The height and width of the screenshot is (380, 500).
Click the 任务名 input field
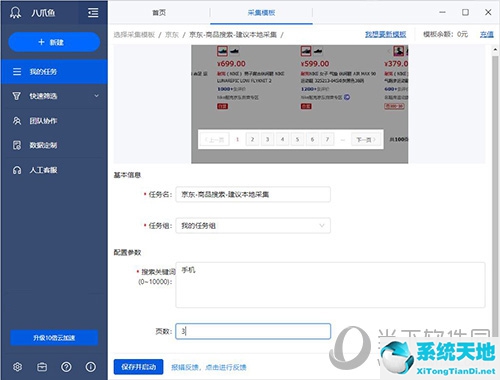[253, 194]
